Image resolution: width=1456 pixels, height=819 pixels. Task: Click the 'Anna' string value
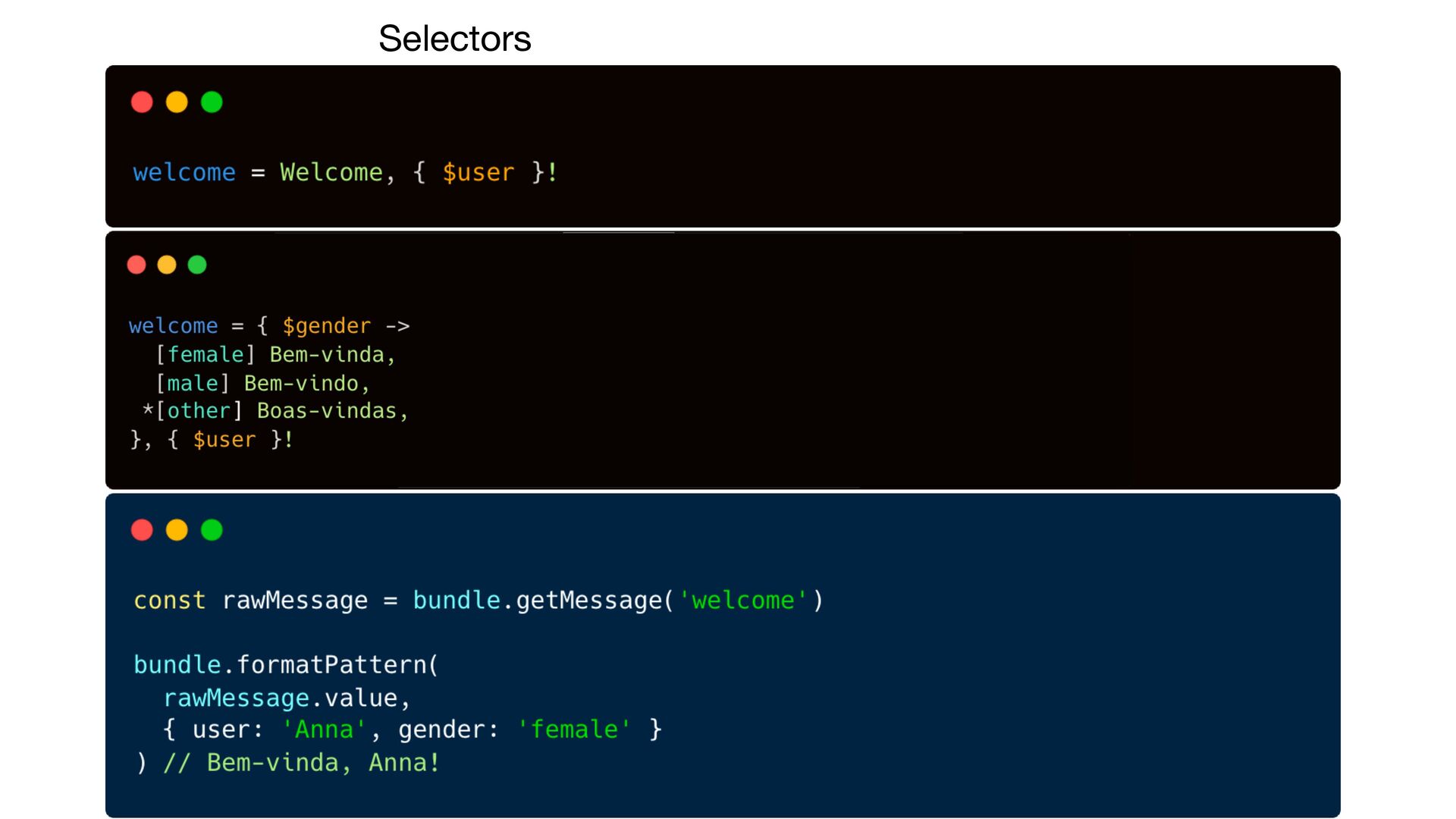[x=323, y=730]
